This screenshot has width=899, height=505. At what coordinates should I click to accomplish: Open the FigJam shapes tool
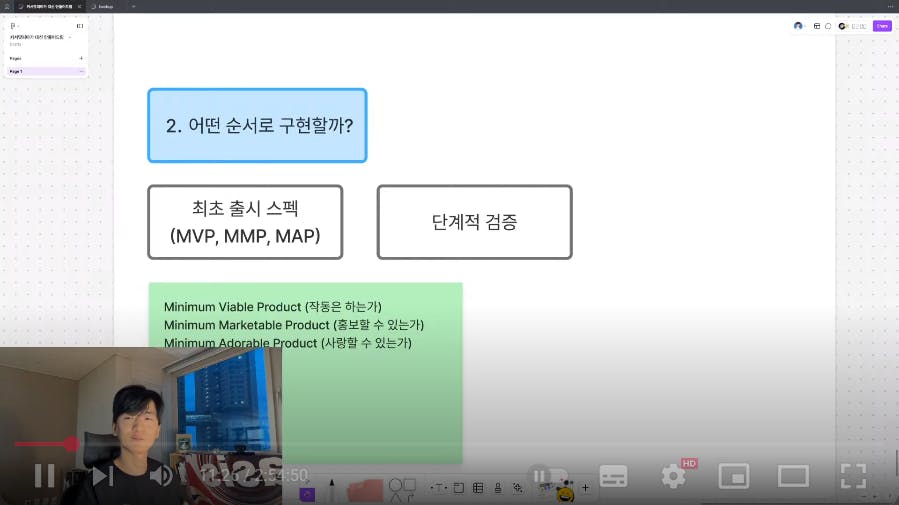click(402, 490)
